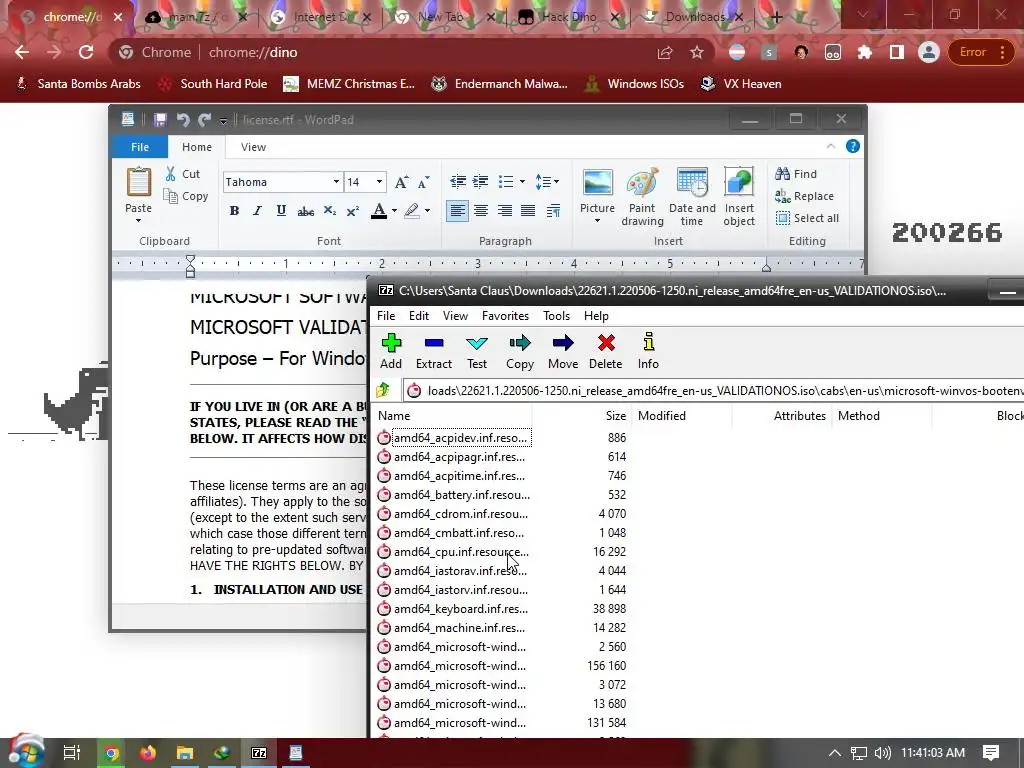Click the Chrome Error button
Viewport: 1024px width, 768px height.
(x=980, y=52)
